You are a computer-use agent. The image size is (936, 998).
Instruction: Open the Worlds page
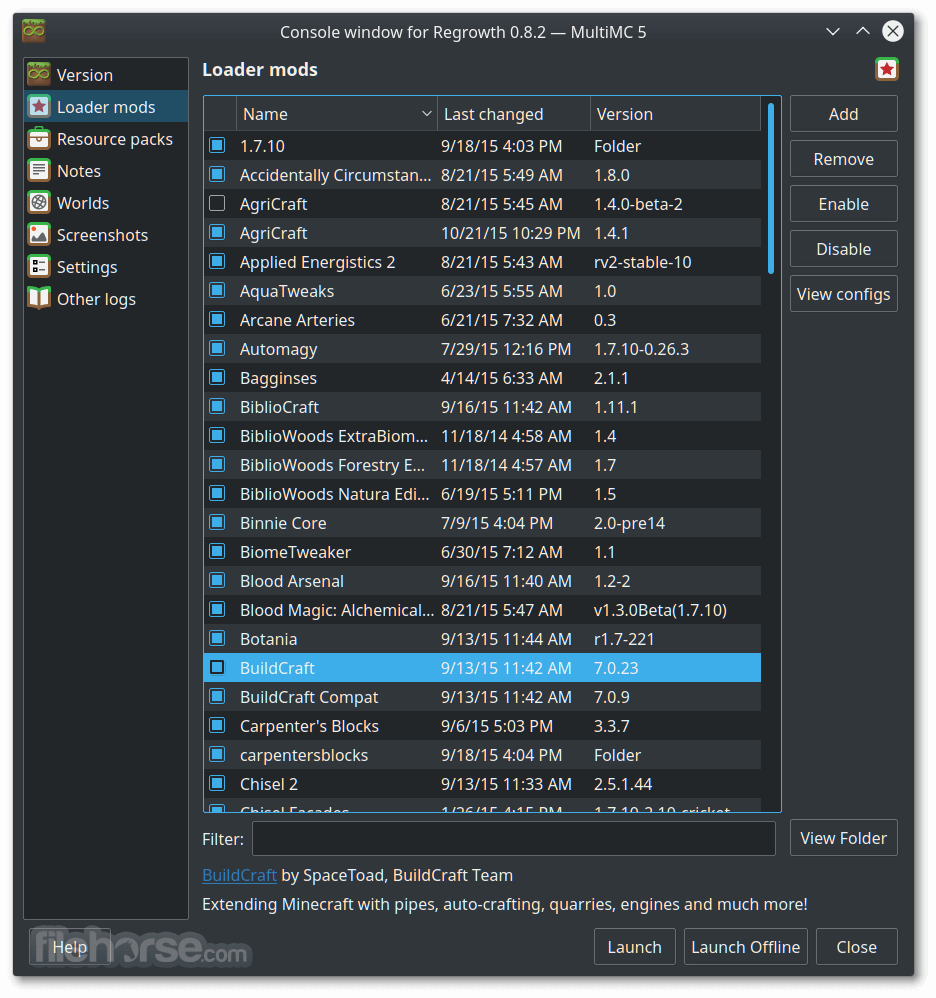click(106, 202)
